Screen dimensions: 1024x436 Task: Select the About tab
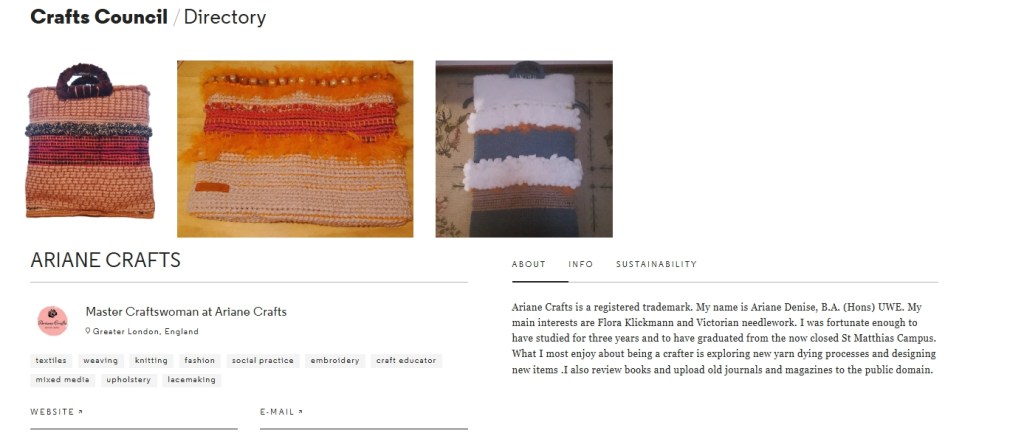pos(528,264)
